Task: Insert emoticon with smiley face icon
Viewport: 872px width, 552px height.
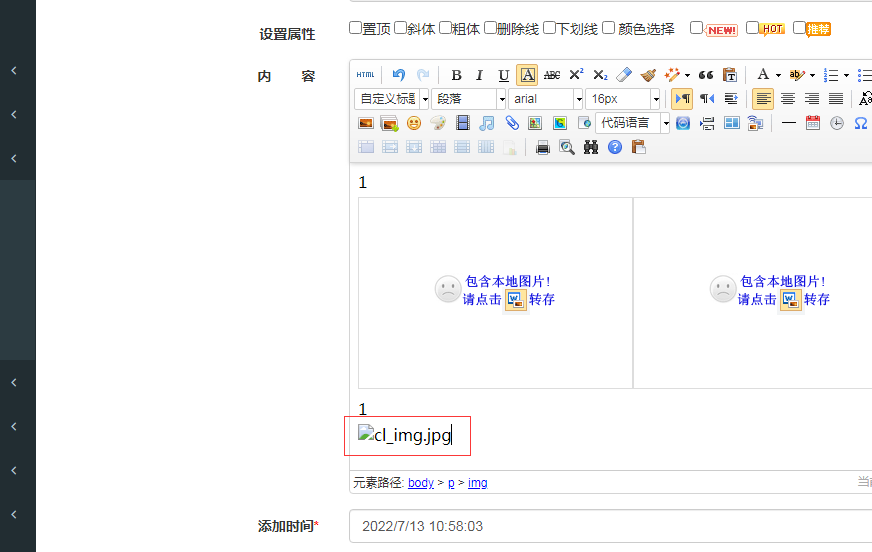Action: point(414,123)
